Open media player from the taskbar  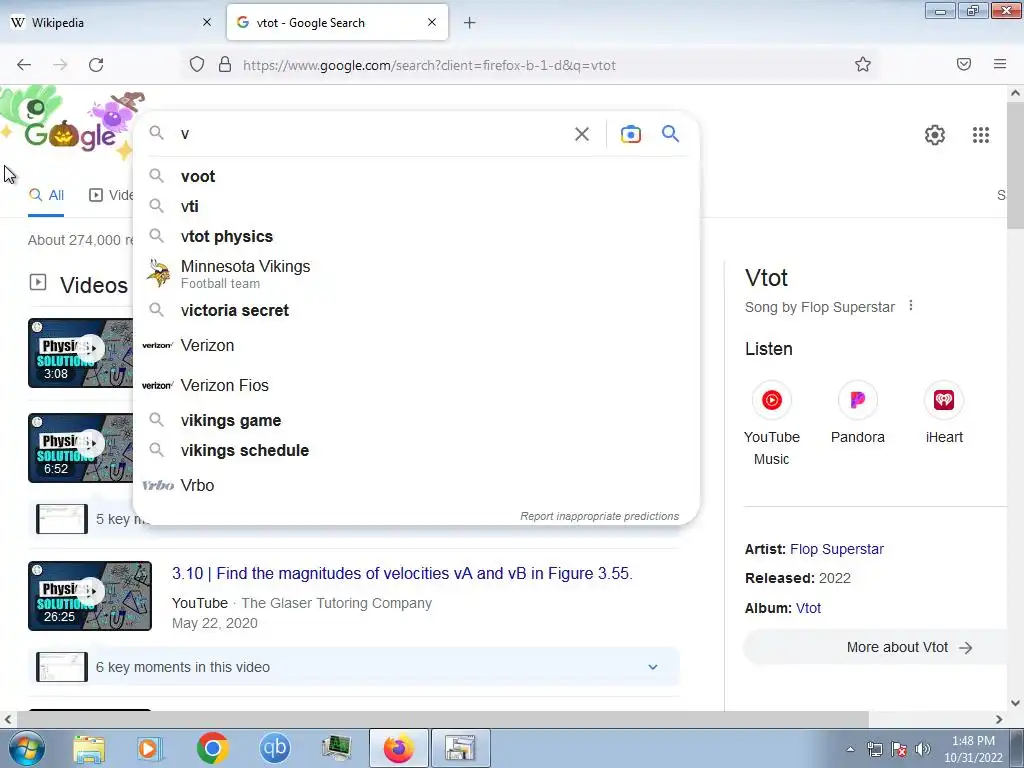click(x=150, y=749)
